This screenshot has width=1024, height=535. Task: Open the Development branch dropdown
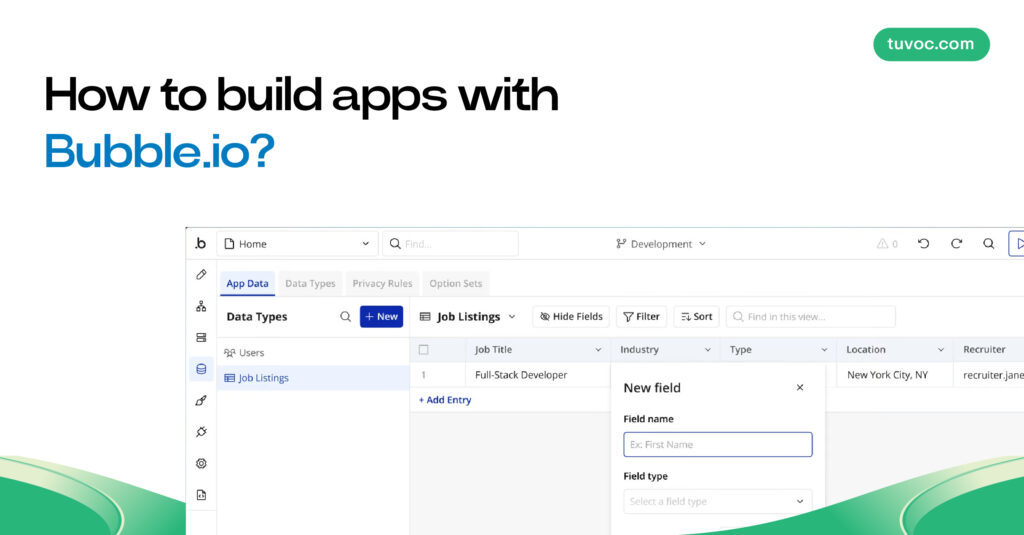pos(661,244)
